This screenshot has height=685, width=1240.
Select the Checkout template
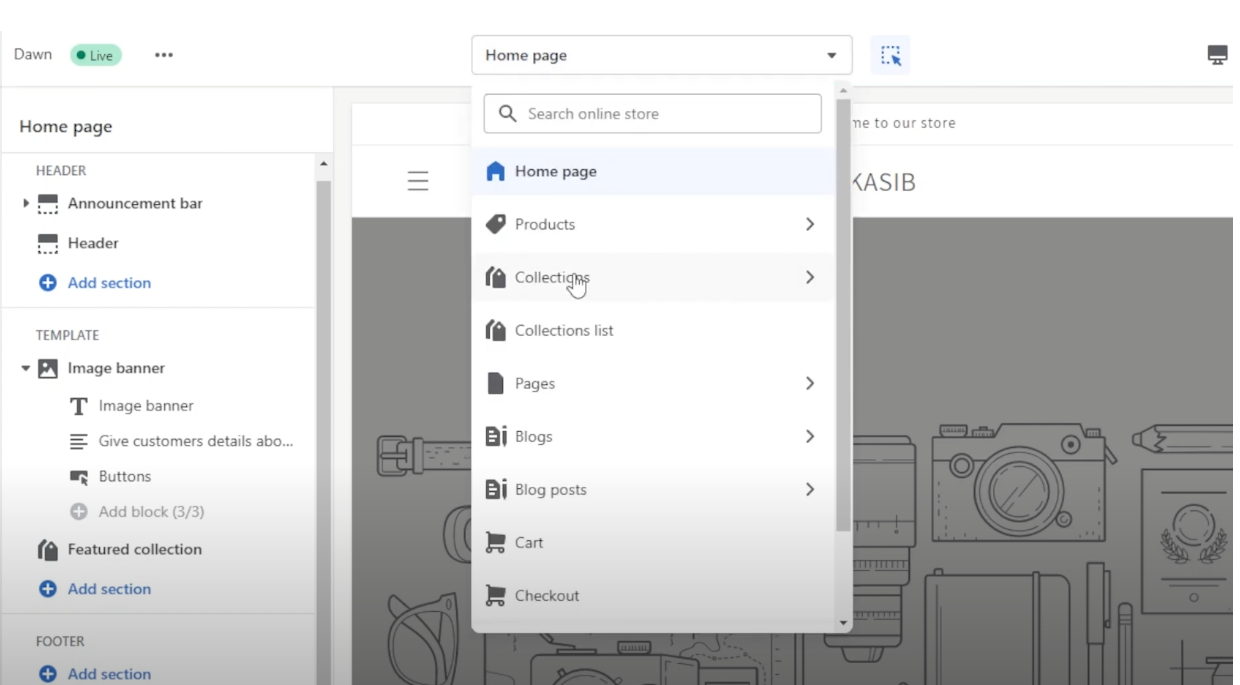tap(654, 595)
